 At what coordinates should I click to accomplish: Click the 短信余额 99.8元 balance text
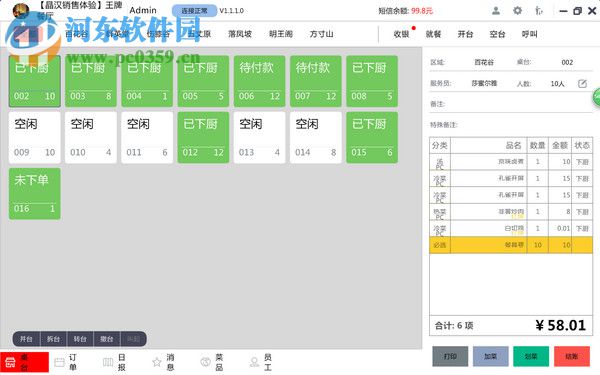pyautogui.click(x=406, y=11)
